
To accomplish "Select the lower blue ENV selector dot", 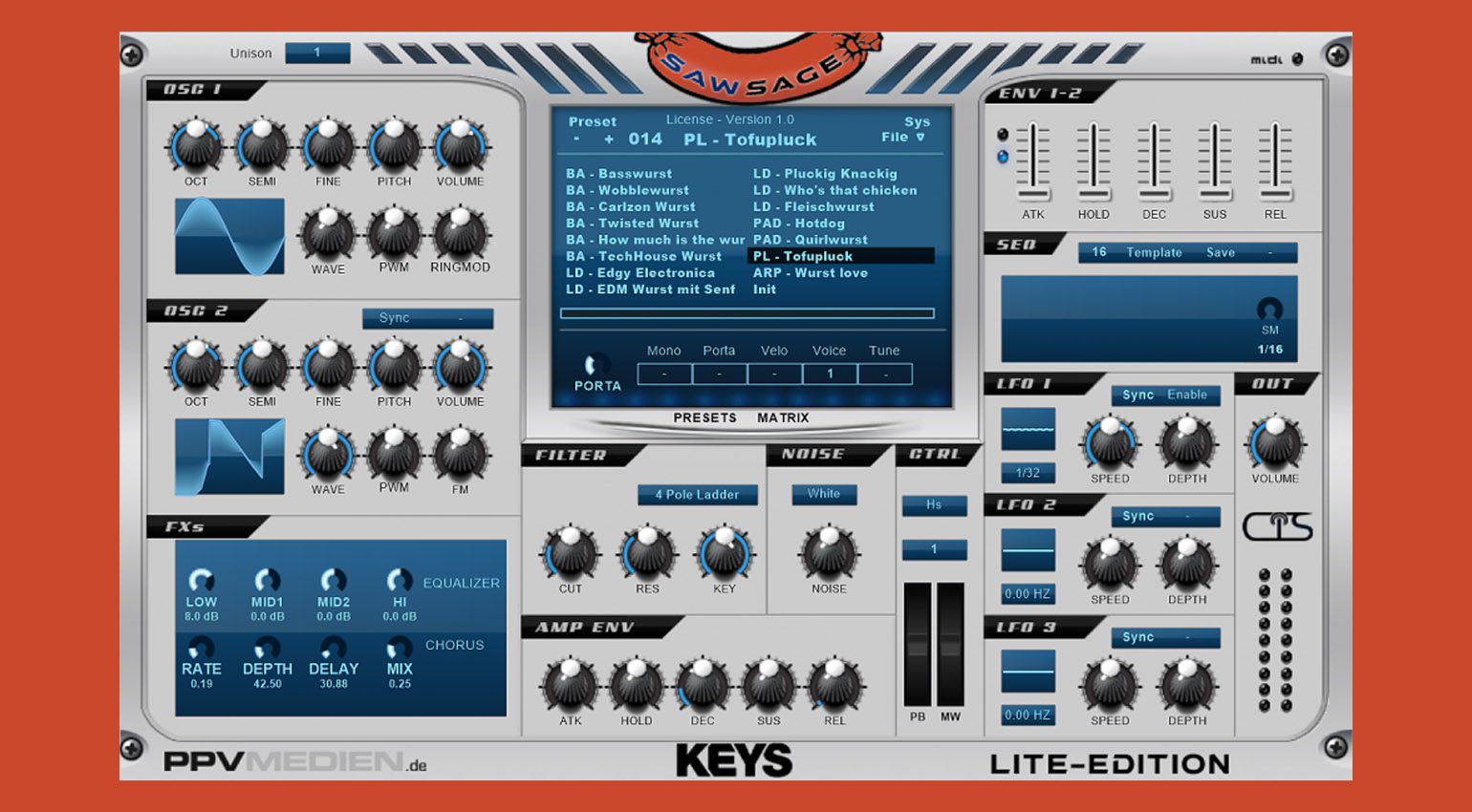I will click(x=1003, y=157).
